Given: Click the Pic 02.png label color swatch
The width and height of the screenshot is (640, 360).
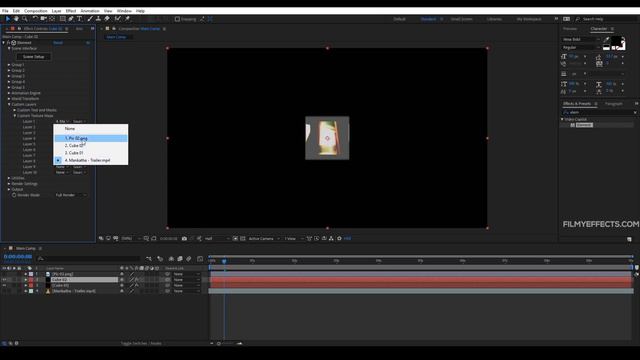Looking at the screenshot, I should click(31, 274).
